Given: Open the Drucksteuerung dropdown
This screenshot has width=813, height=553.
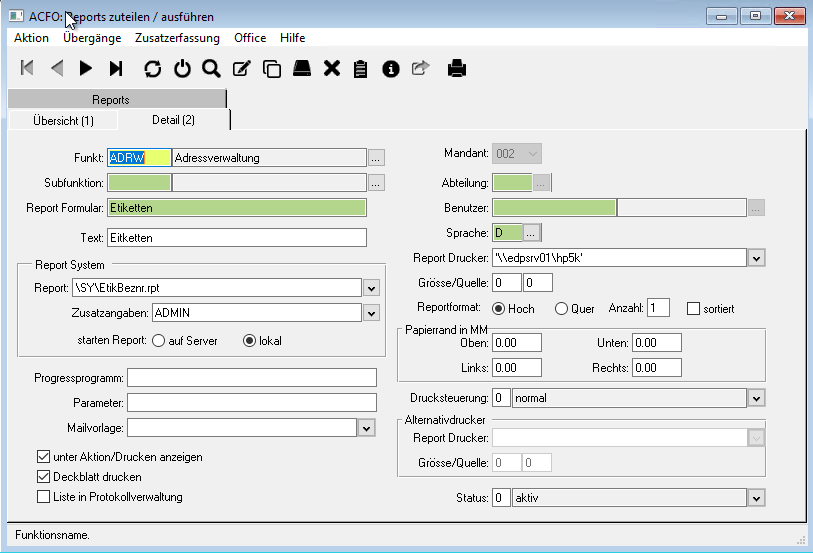Looking at the screenshot, I should tap(756, 398).
